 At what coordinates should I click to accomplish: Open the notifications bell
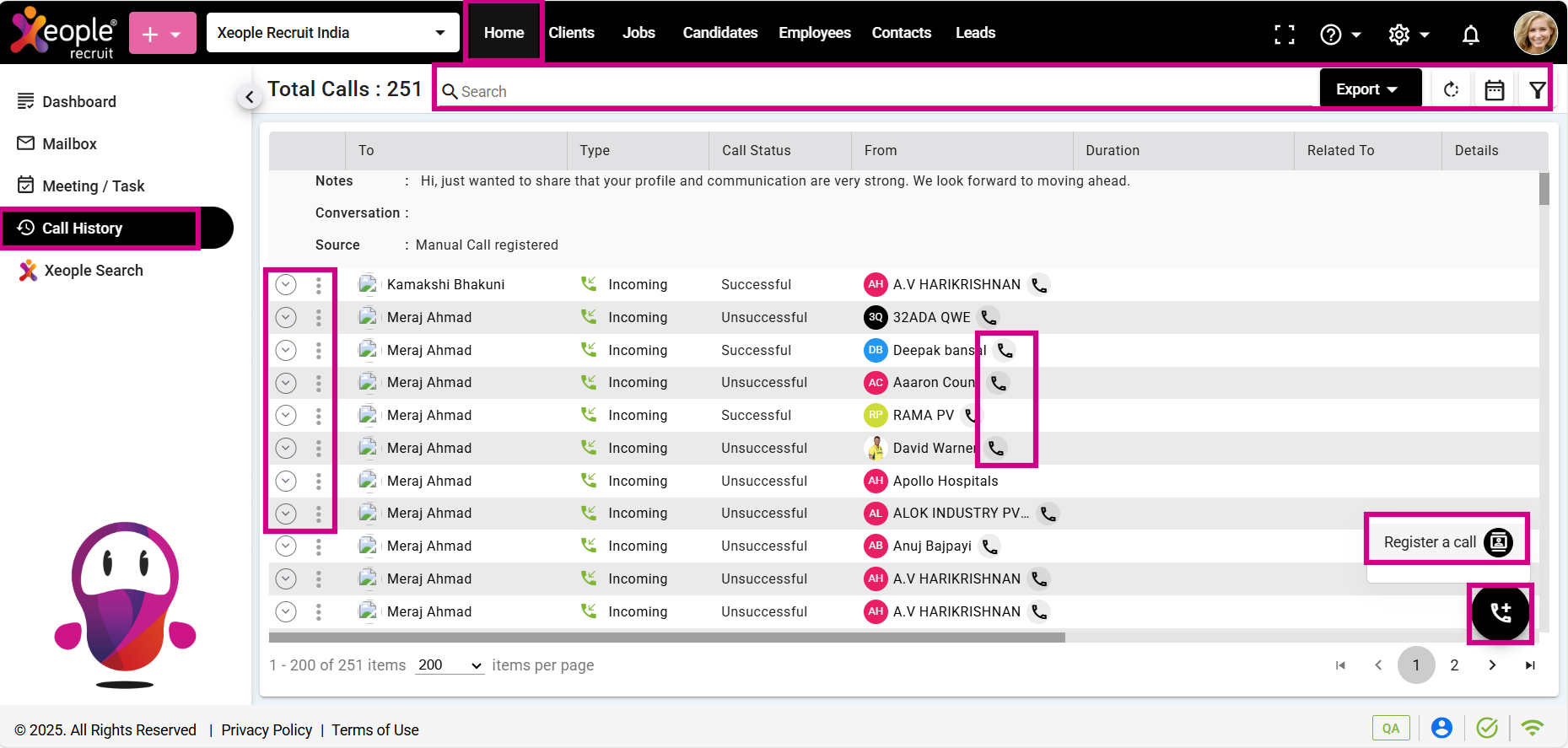point(1470,35)
